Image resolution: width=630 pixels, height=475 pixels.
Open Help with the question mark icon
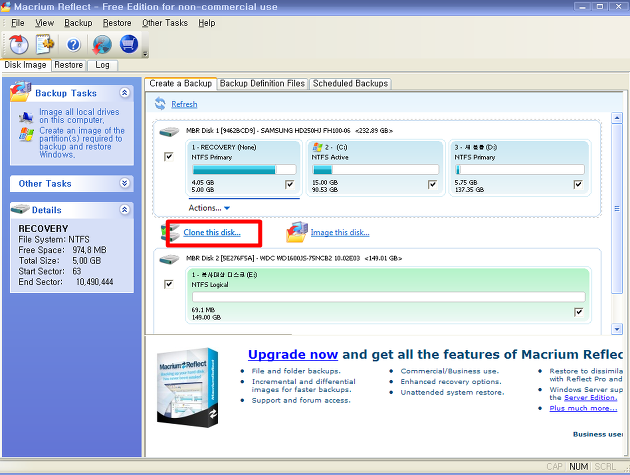(x=73, y=45)
